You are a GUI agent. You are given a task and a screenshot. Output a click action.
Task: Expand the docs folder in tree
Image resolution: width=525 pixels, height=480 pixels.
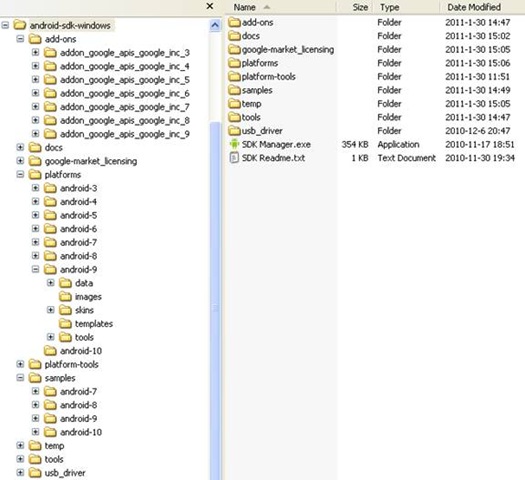pos(20,147)
